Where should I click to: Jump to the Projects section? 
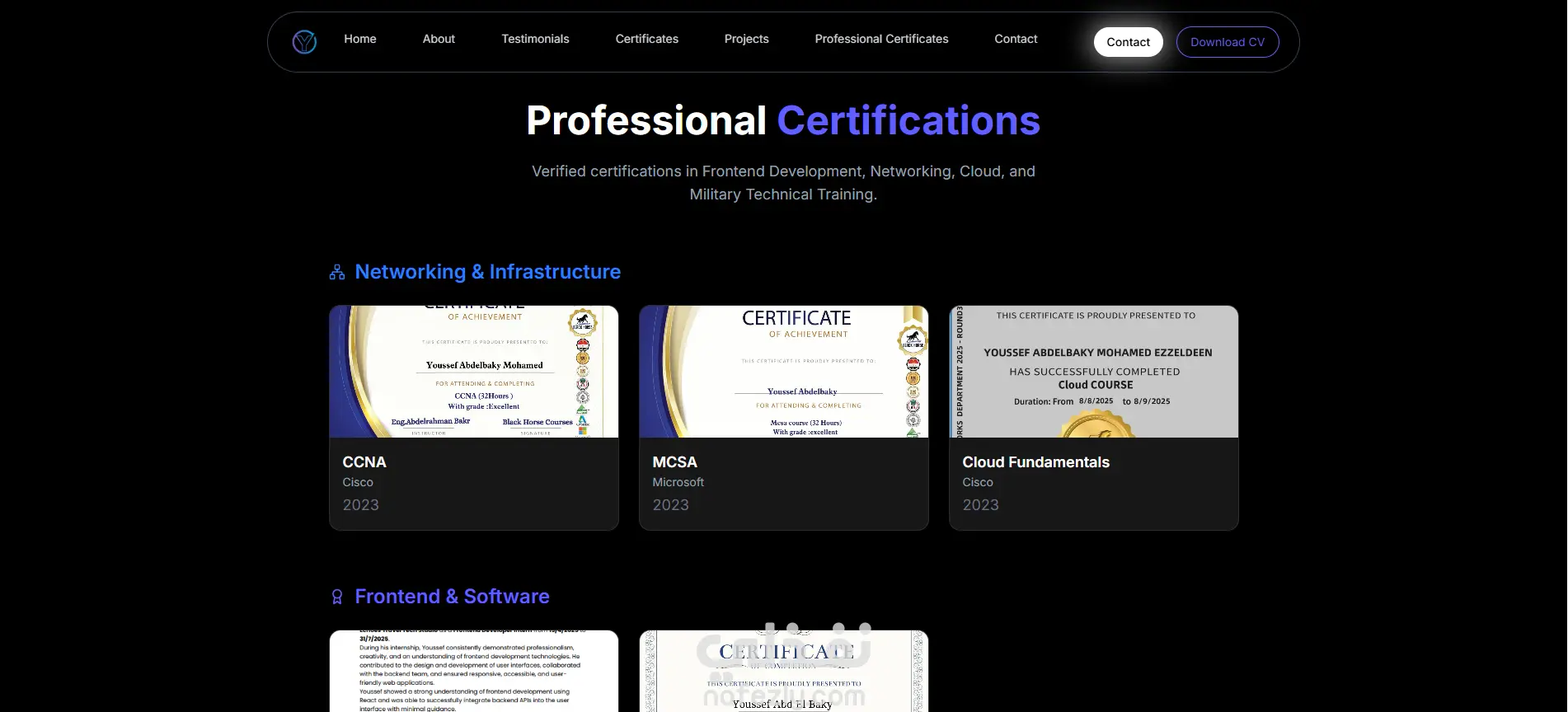pyautogui.click(x=747, y=39)
